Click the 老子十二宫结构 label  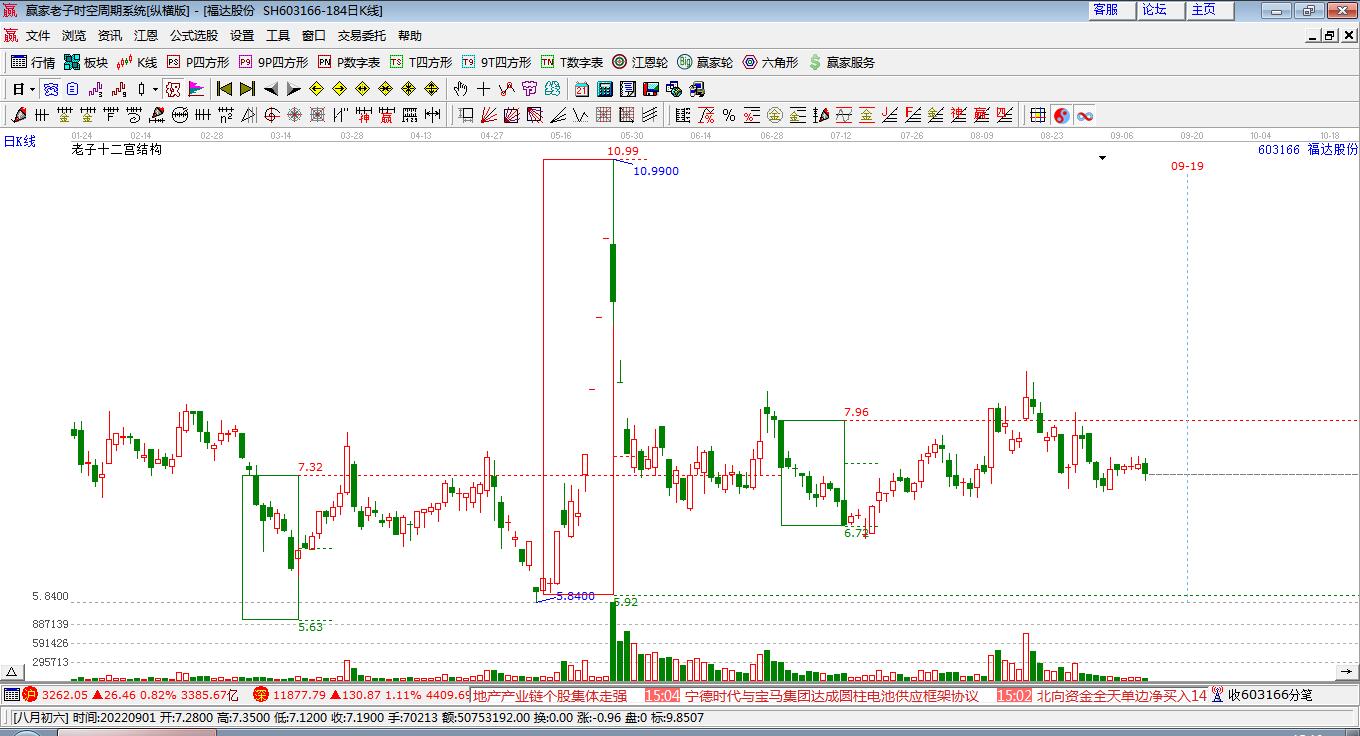pyautogui.click(x=116, y=149)
